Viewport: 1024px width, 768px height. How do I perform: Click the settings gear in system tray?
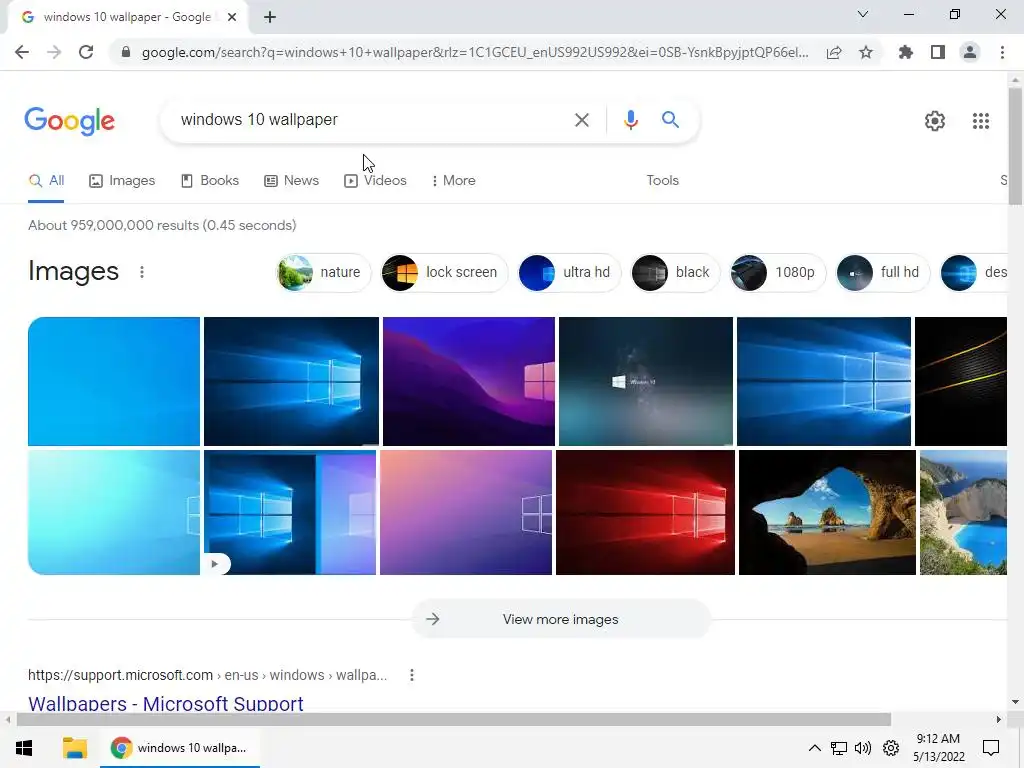pyautogui.click(x=891, y=748)
